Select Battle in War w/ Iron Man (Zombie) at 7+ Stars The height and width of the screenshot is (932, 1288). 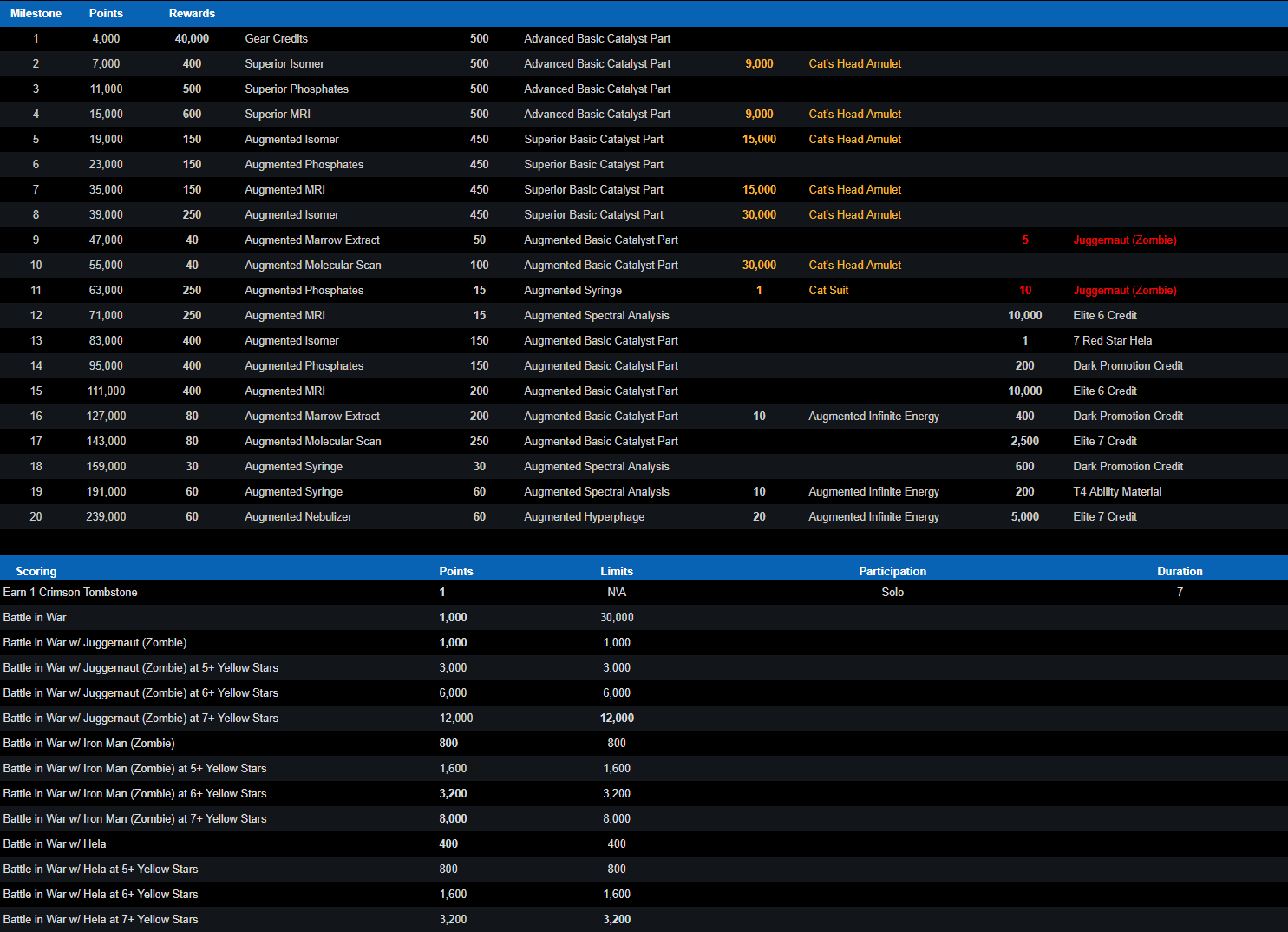point(134,818)
